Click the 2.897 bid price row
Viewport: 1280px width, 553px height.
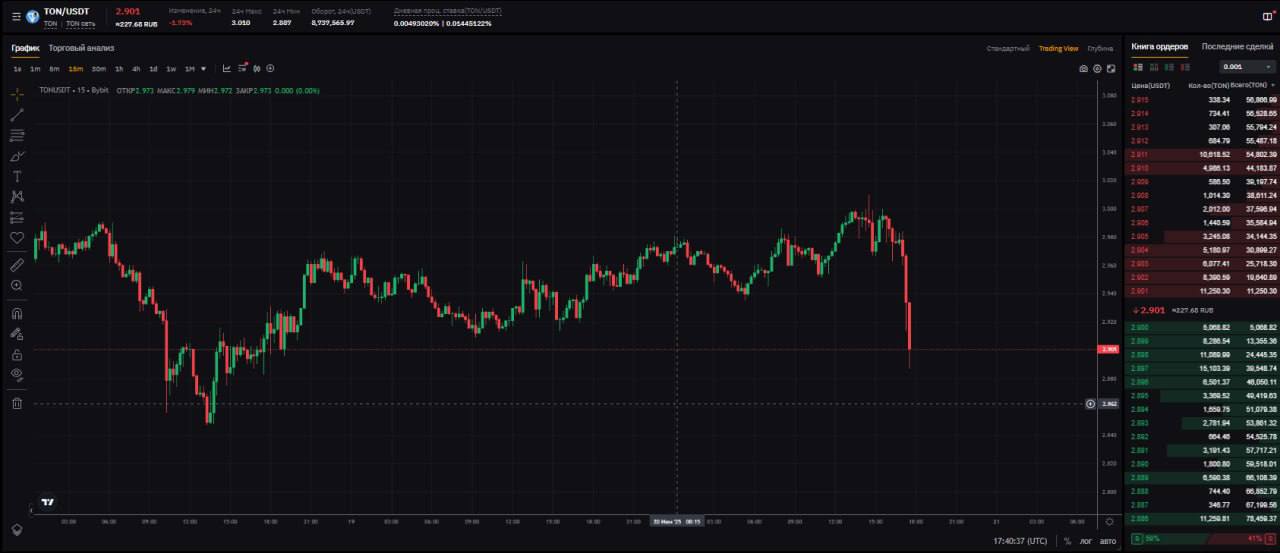click(1202, 368)
